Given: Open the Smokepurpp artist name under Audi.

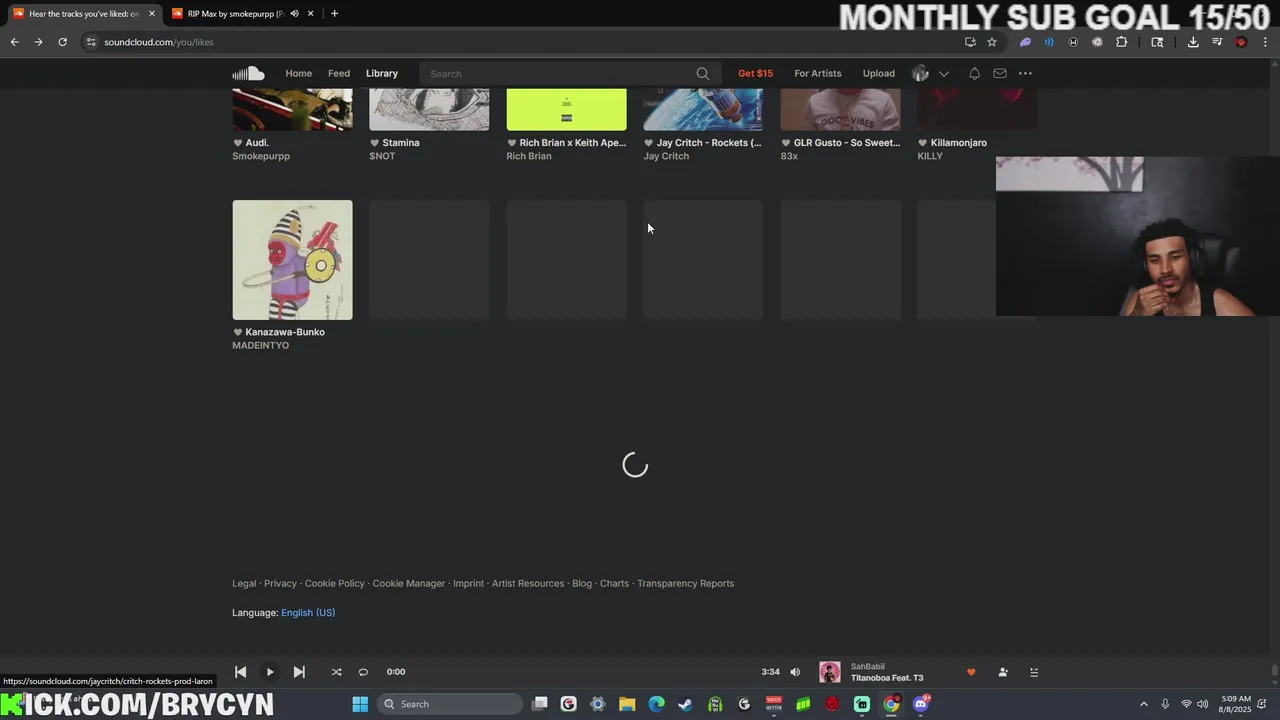Looking at the screenshot, I should click(261, 156).
